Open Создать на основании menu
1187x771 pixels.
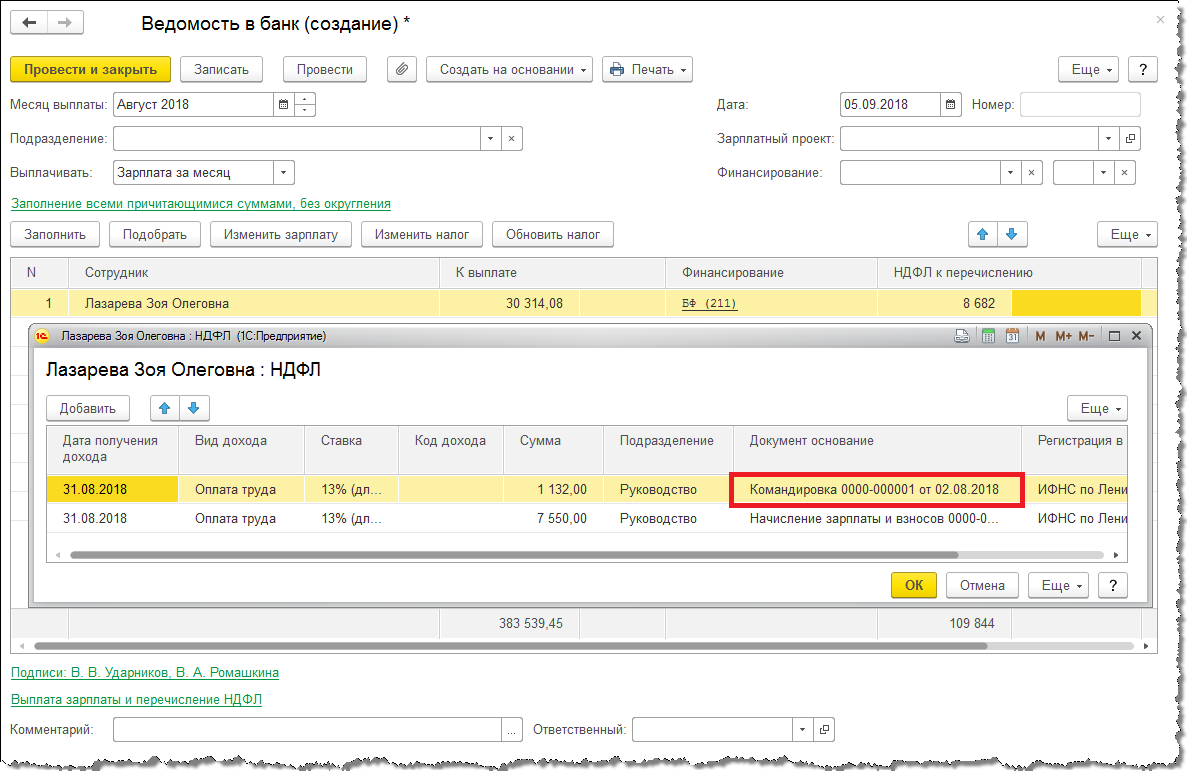click(x=509, y=69)
